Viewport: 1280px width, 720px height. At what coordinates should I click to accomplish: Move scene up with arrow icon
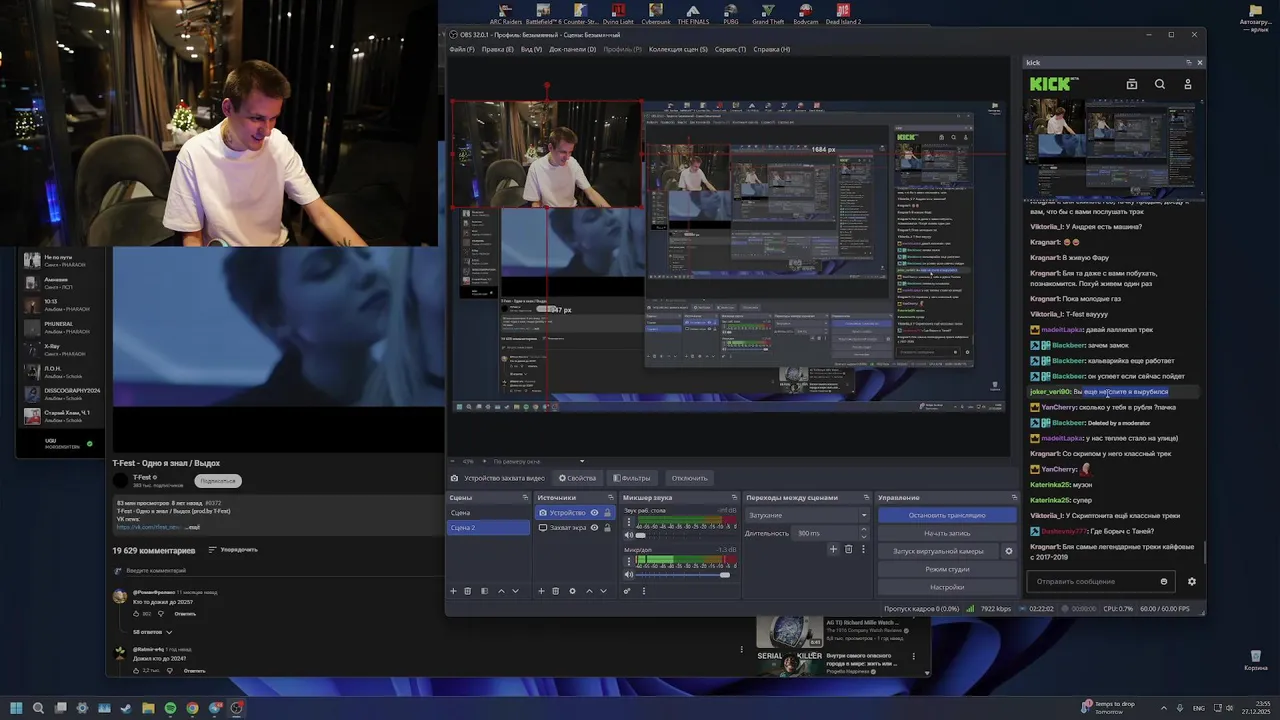(x=501, y=591)
